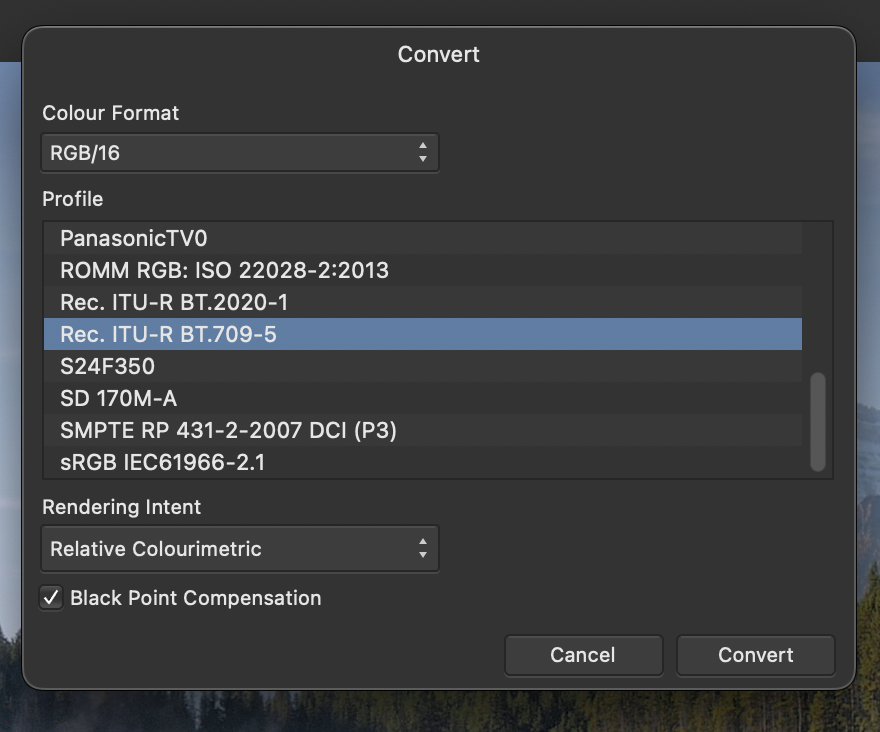Image resolution: width=880 pixels, height=732 pixels.
Task: Expand the Rendering Intent dropdown
Action: coord(239,549)
